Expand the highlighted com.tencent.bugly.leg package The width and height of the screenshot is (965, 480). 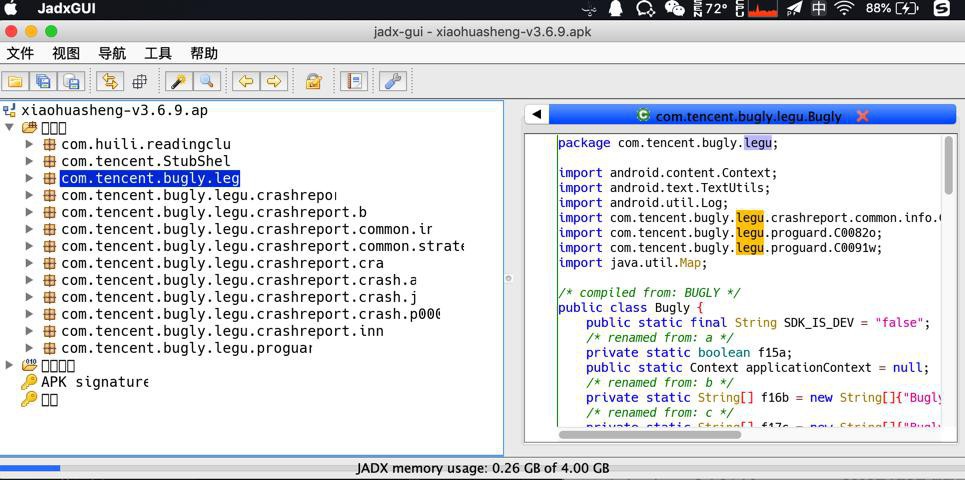click(x=28, y=178)
